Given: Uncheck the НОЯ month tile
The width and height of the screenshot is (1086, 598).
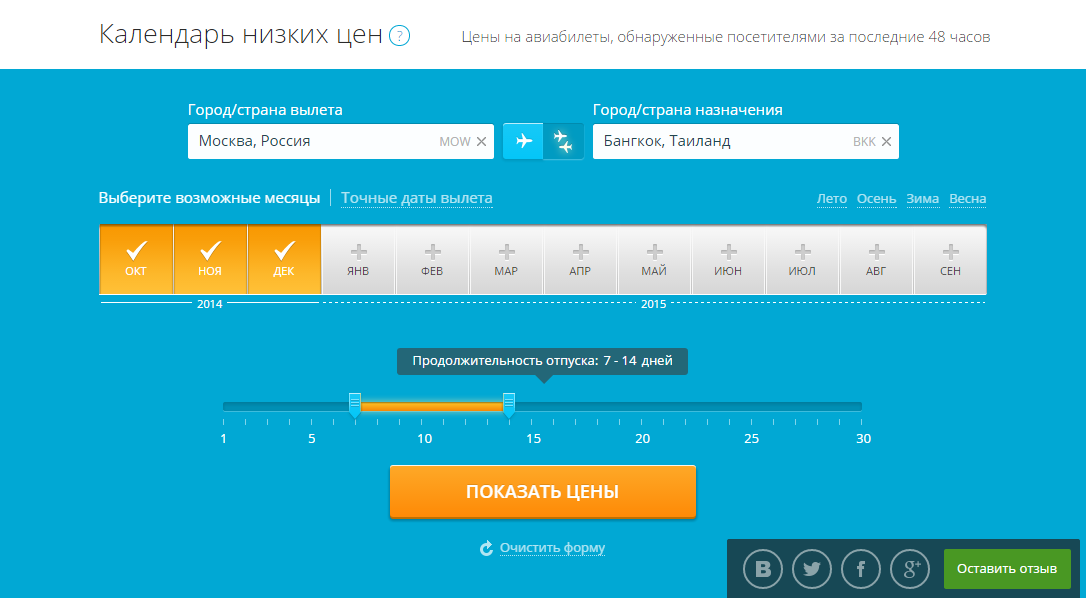Looking at the screenshot, I should point(210,259).
